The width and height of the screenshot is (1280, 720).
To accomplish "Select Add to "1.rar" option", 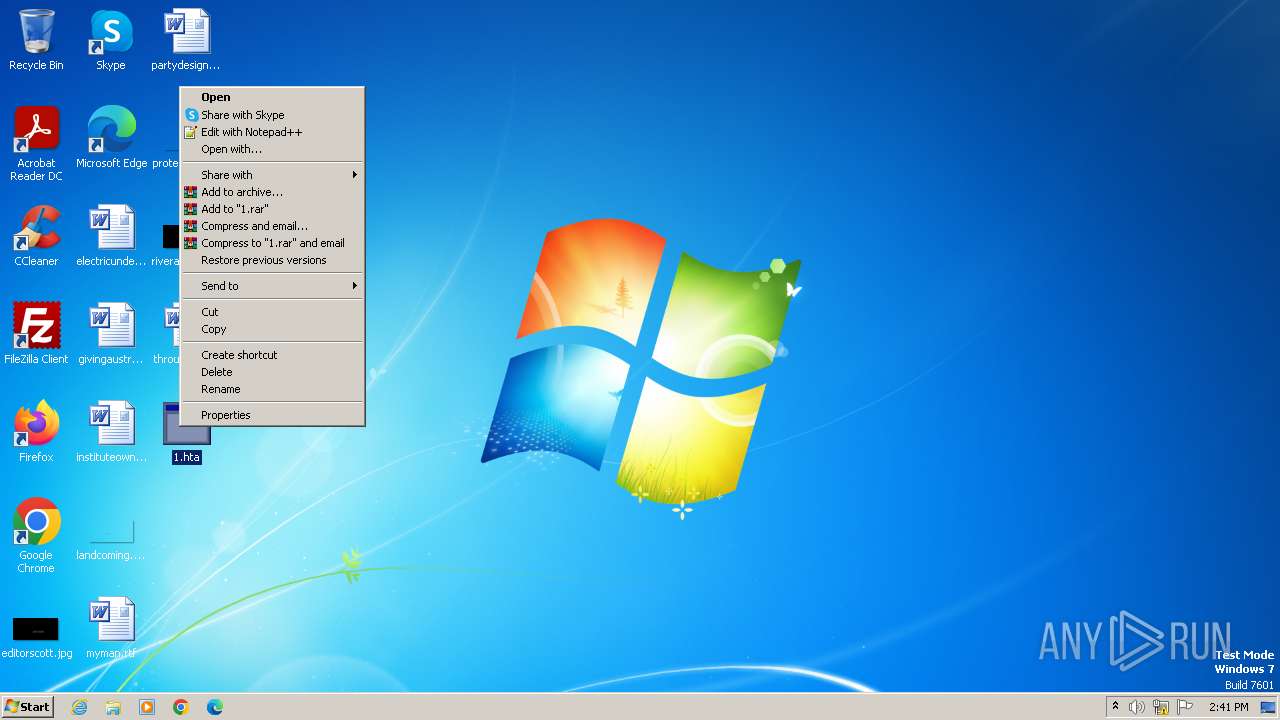I will tap(272, 209).
